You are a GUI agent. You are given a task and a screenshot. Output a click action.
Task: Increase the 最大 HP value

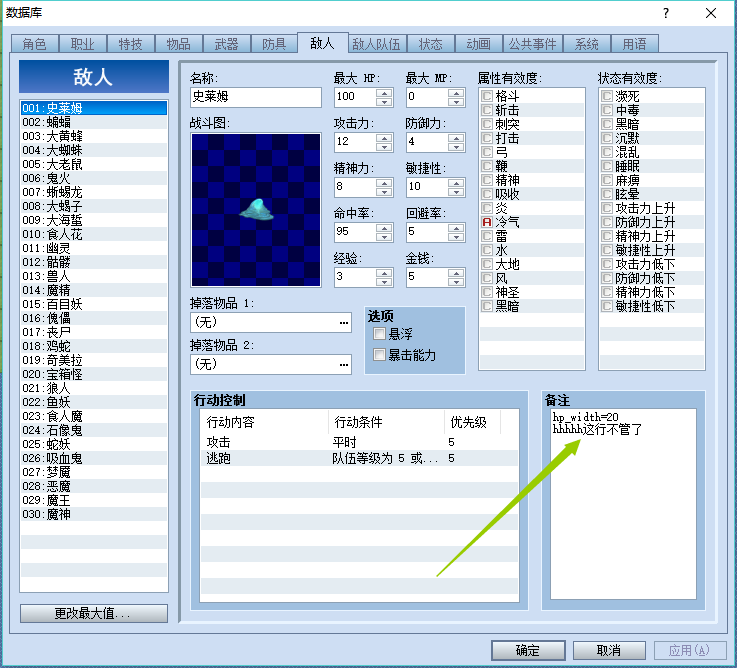[384, 93]
